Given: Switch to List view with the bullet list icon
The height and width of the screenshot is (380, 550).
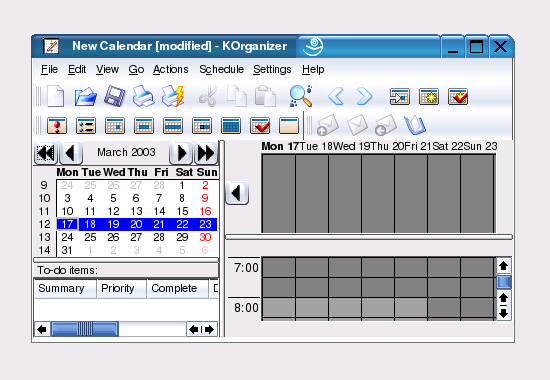Looking at the screenshot, I should point(86,126).
